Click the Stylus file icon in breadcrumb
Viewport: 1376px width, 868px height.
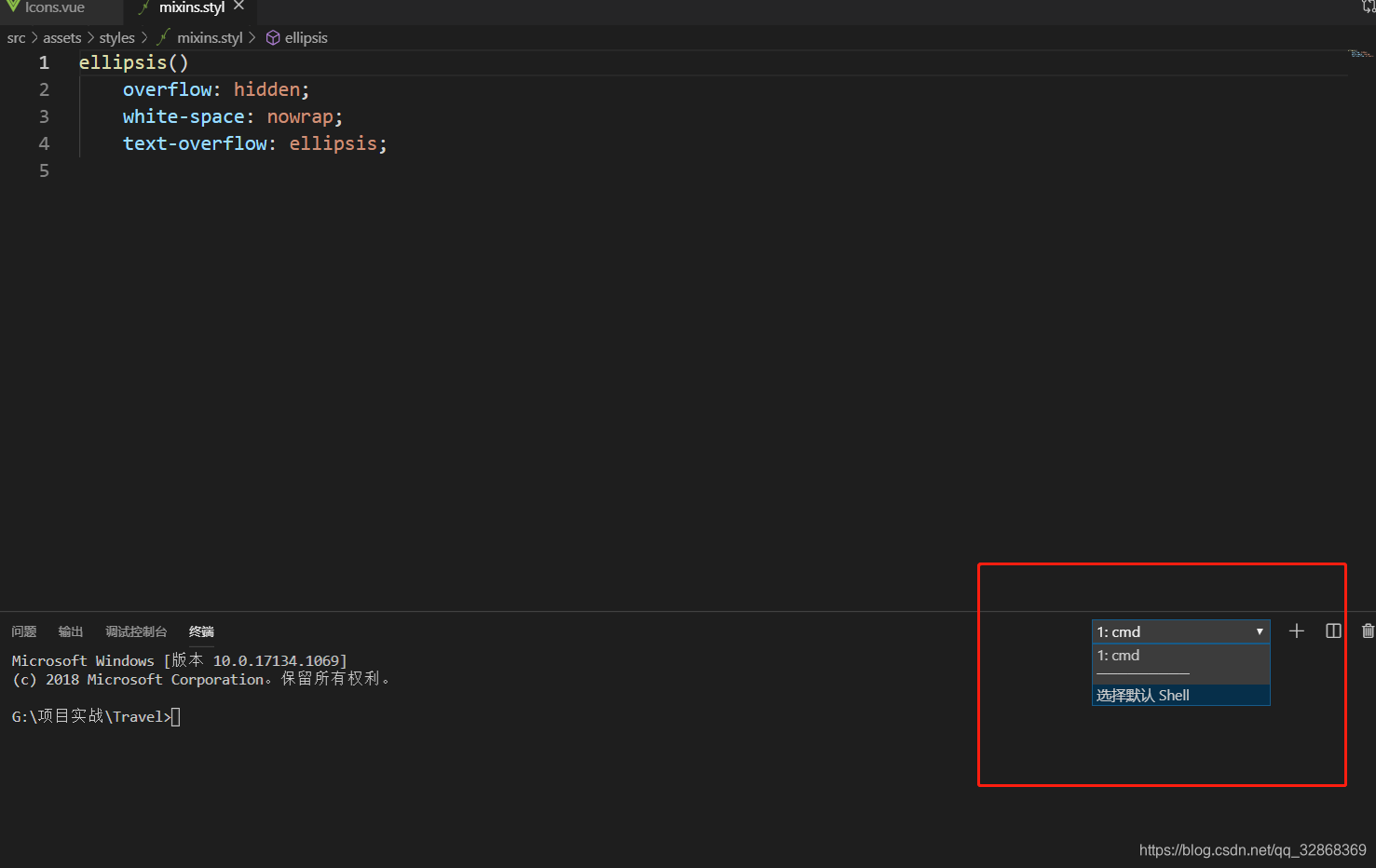pyautogui.click(x=164, y=37)
